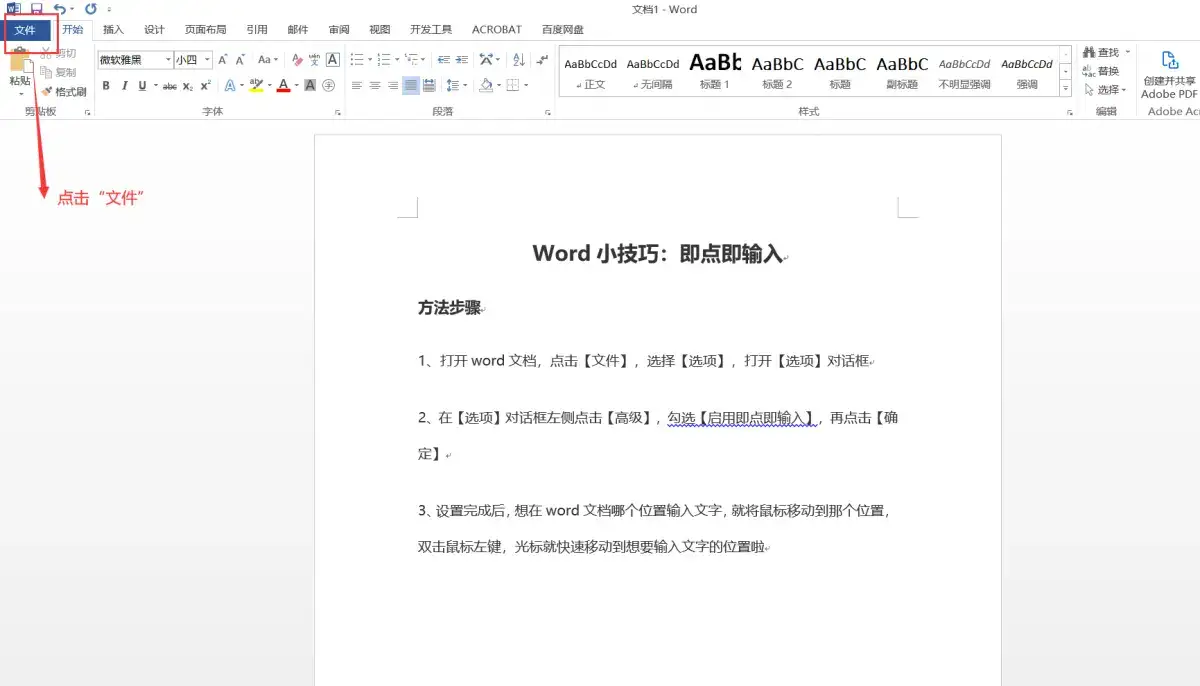Switch to the 插入 ribbon tab
Image resolution: width=1200 pixels, height=686 pixels.
113,29
